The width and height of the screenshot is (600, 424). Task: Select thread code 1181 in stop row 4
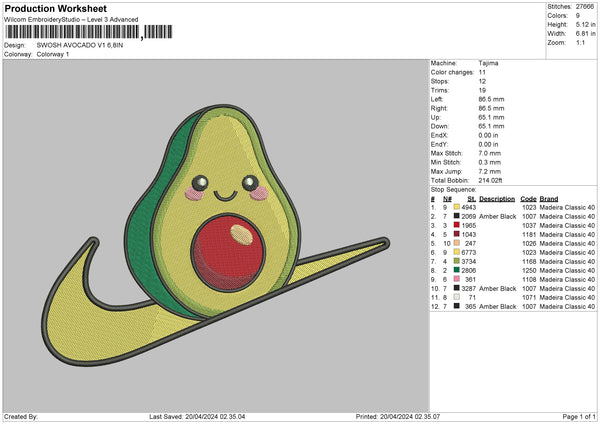click(529, 234)
